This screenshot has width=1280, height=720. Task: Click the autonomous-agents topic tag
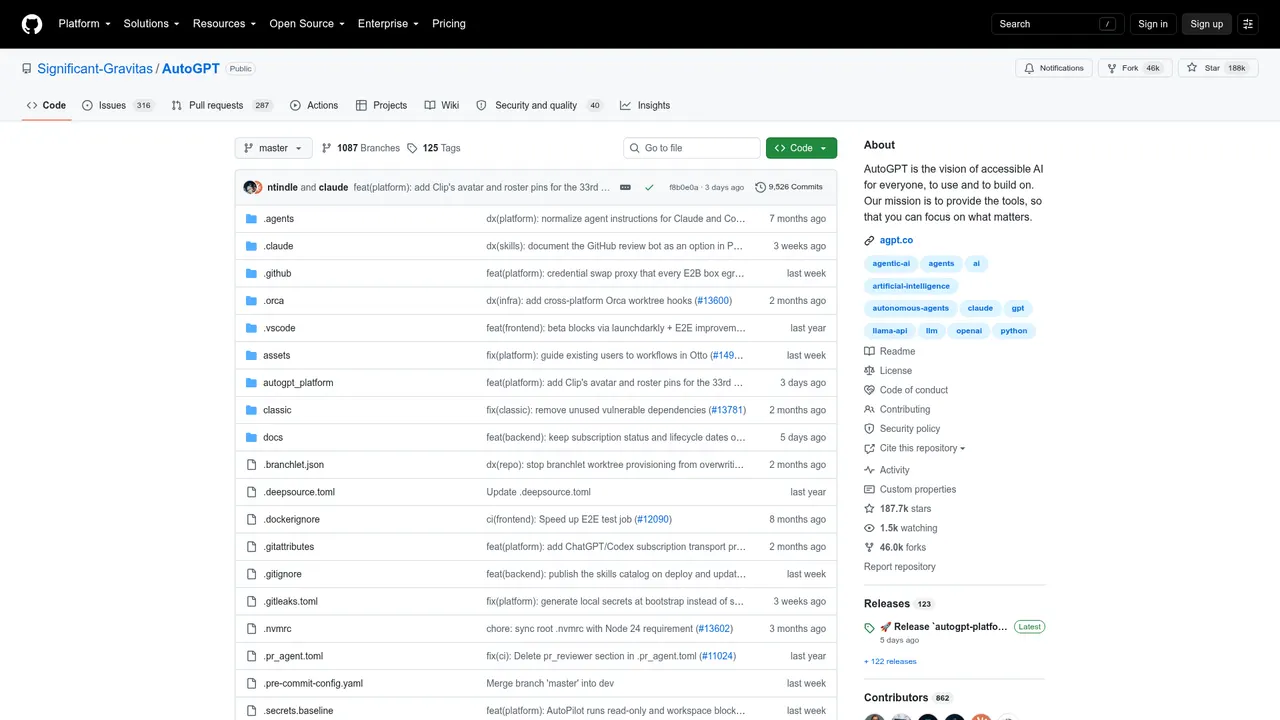pyautogui.click(x=911, y=308)
